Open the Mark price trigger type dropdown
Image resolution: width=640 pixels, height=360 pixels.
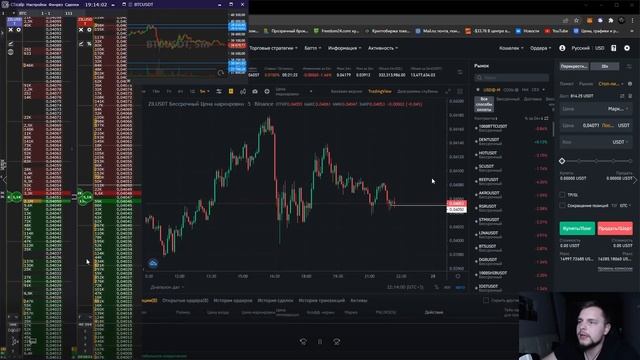(618, 109)
